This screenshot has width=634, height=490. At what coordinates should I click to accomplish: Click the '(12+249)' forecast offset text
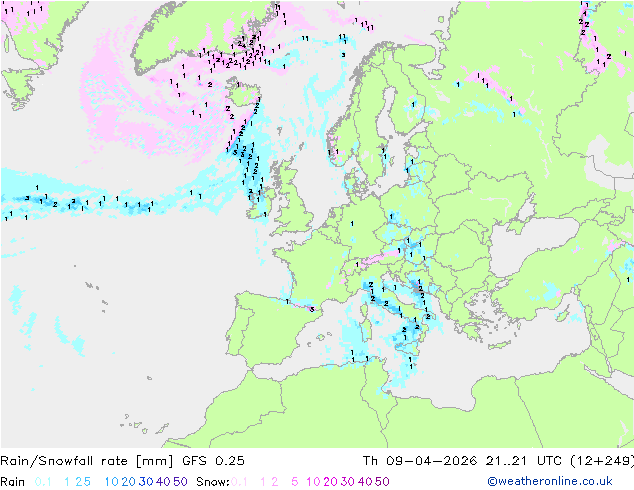602,461
